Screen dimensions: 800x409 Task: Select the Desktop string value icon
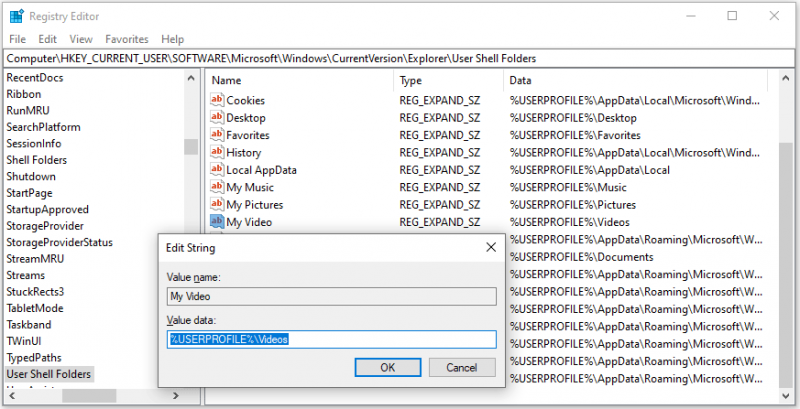217,117
